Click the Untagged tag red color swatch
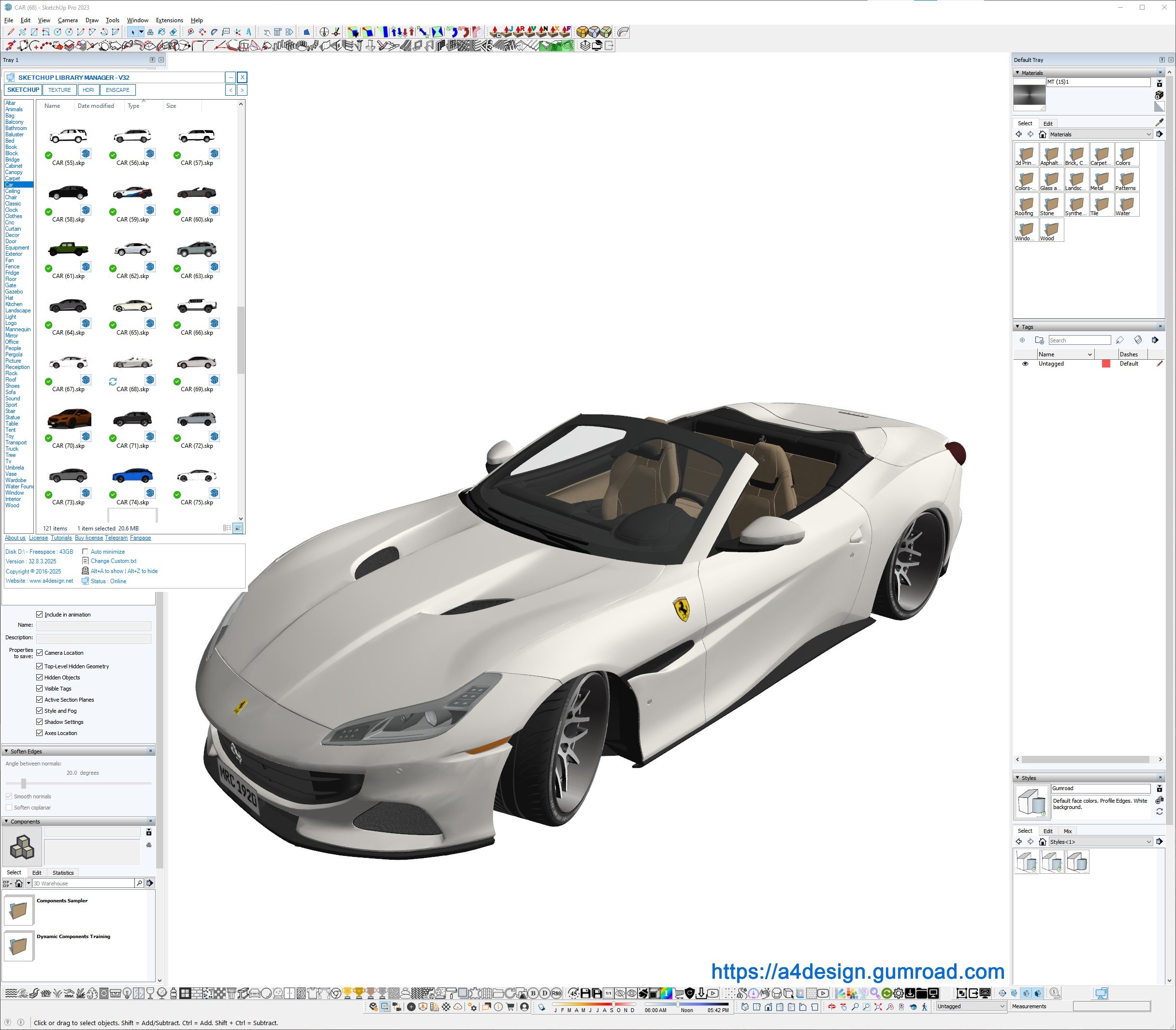 tap(1105, 364)
